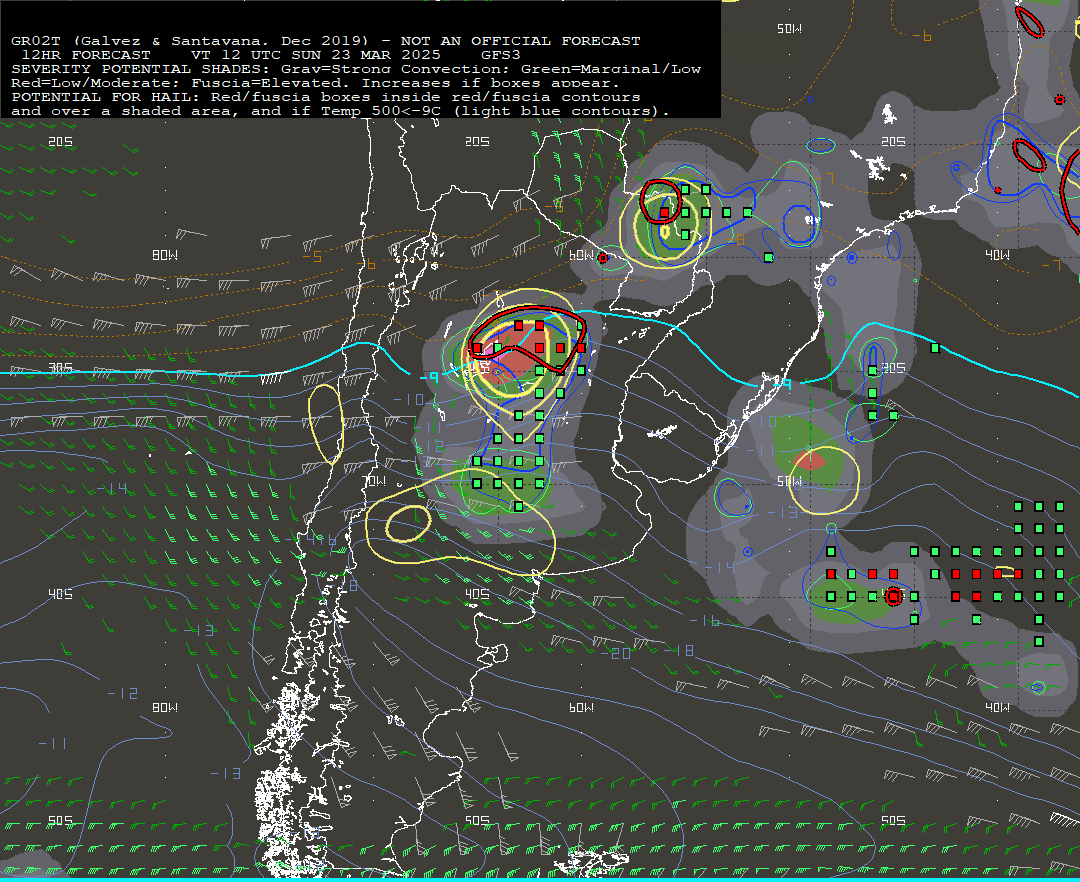
Task: Select the valid time 'VT 12 UTC SUN 23 MAR 2025'
Action: click(315, 54)
